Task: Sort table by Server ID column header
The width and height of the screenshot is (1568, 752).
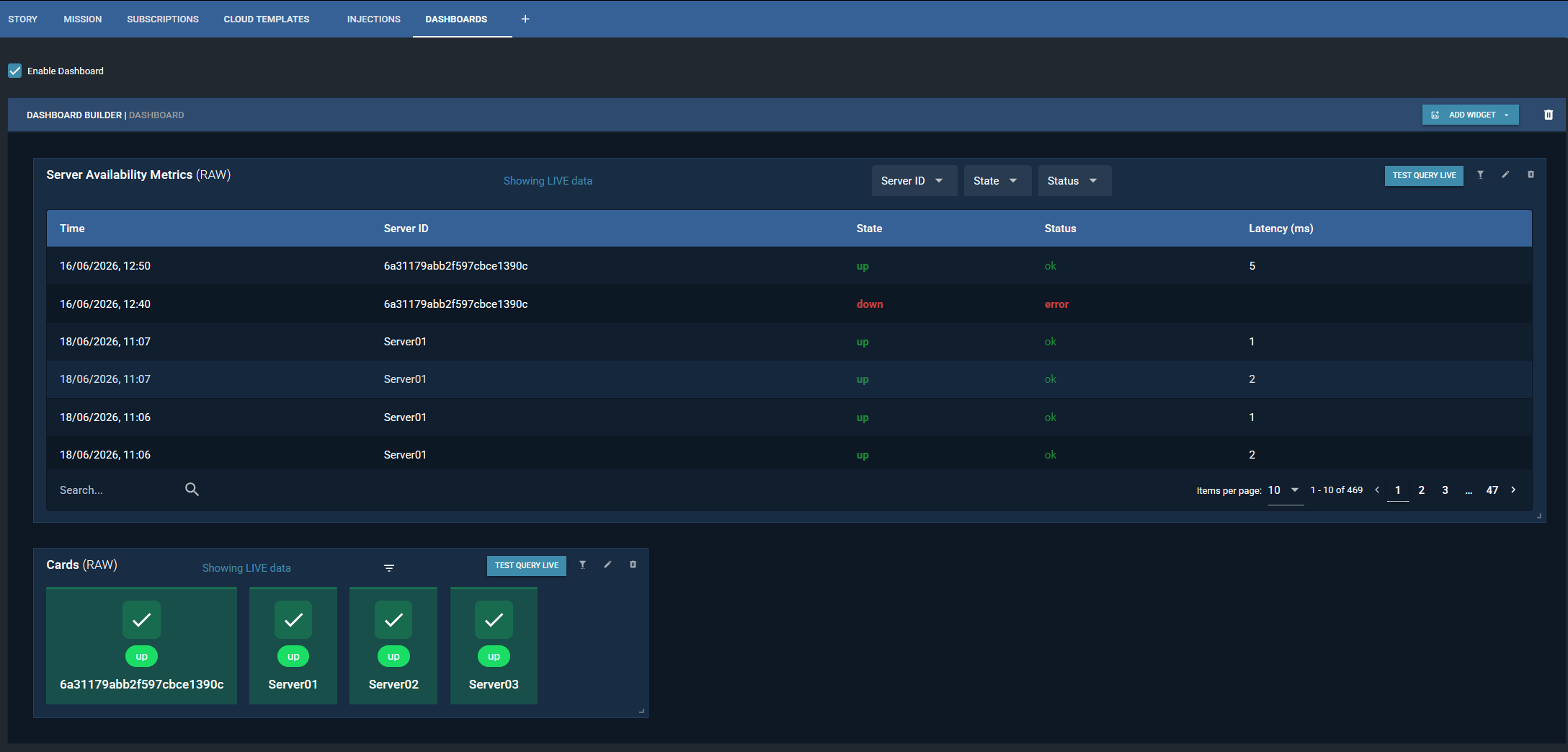Action: coord(406,229)
